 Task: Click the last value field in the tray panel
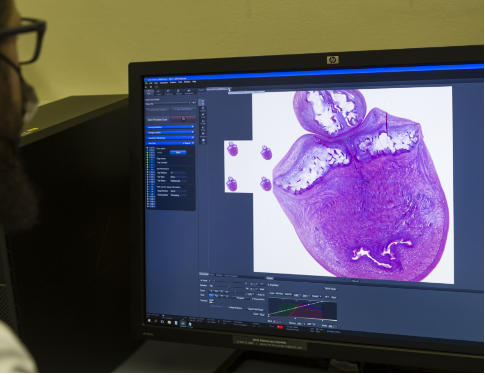click(x=178, y=195)
